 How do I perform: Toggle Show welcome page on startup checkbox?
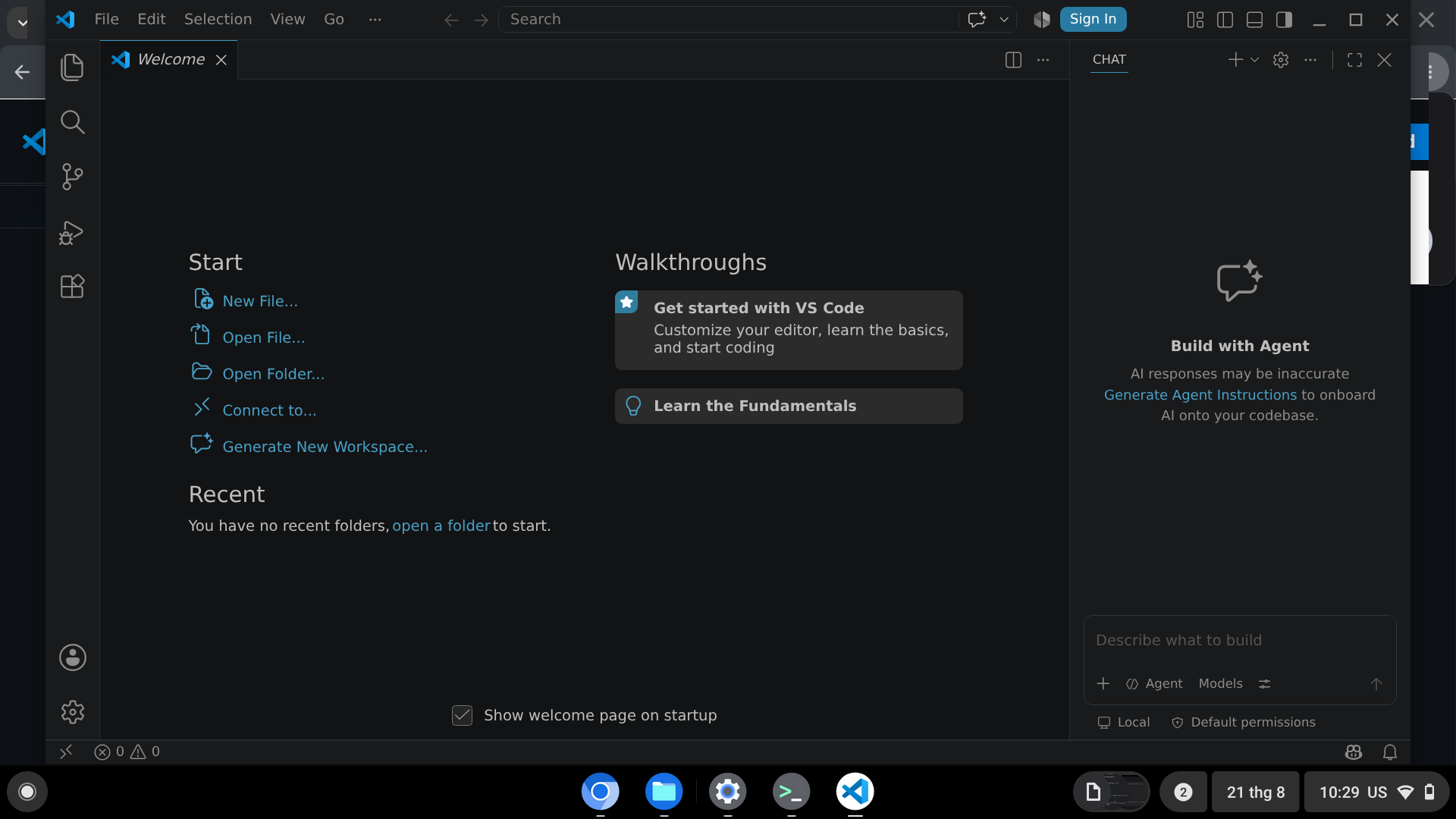[x=462, y=715]
